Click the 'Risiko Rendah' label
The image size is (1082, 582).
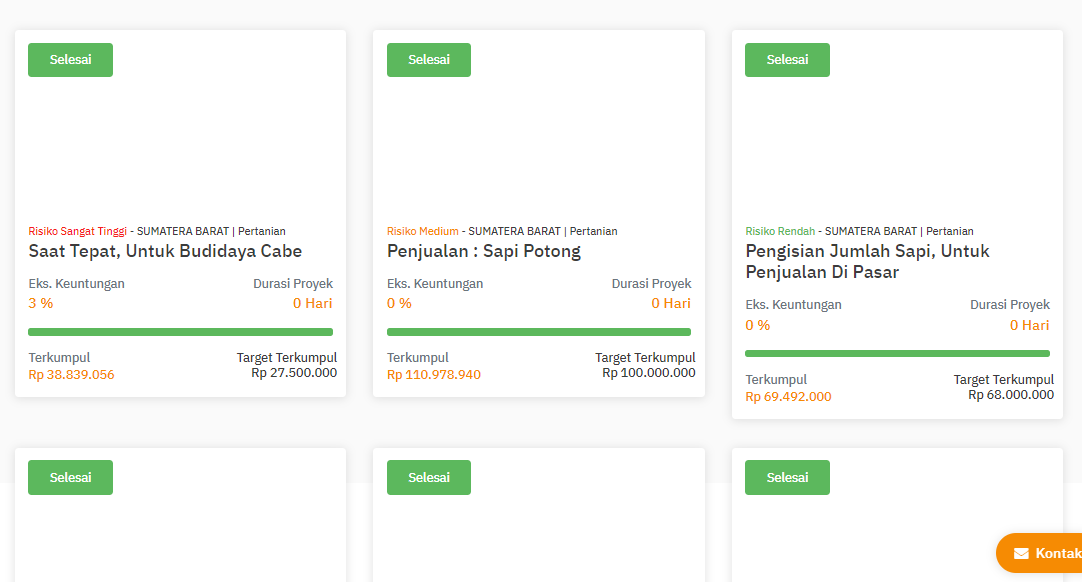click(780, 231)
